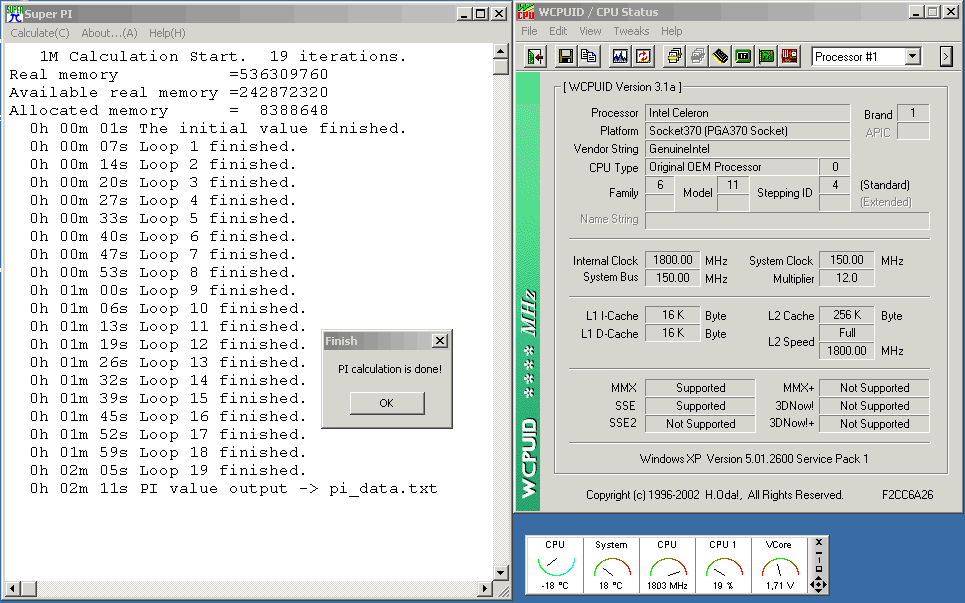Open the View menu in WCPUID
Image resolution: width=965 pixels, height=603 pixels.
(x=590, y=31)
